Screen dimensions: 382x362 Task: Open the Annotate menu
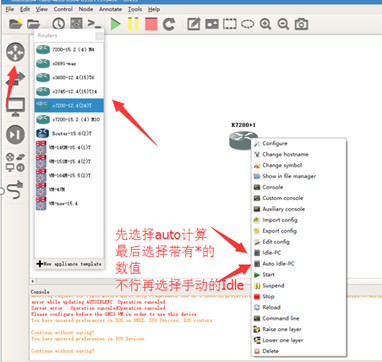click(x=111, y=9)
